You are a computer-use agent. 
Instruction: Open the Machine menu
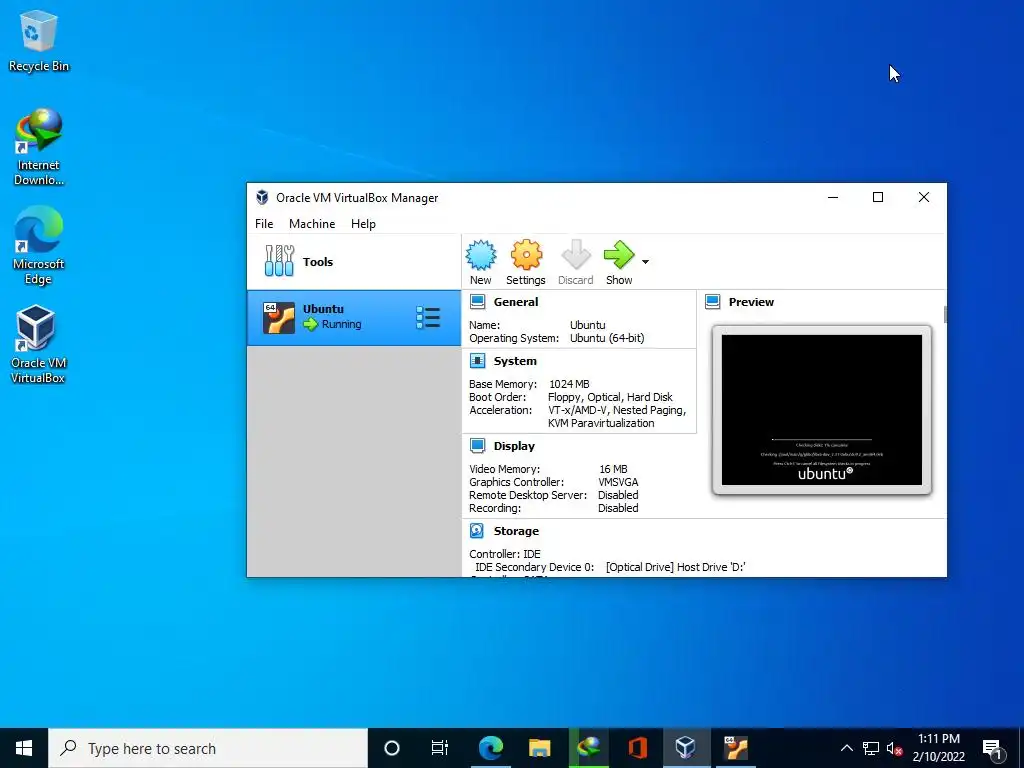click(312, 223)
